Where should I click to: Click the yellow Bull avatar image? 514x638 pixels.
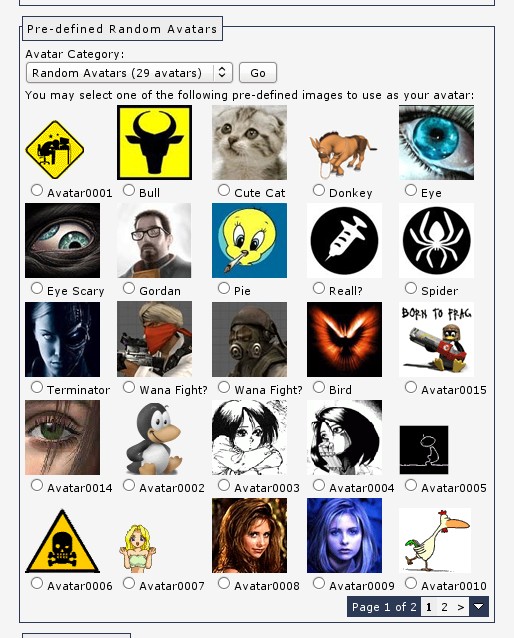click(x=154, y=142)
